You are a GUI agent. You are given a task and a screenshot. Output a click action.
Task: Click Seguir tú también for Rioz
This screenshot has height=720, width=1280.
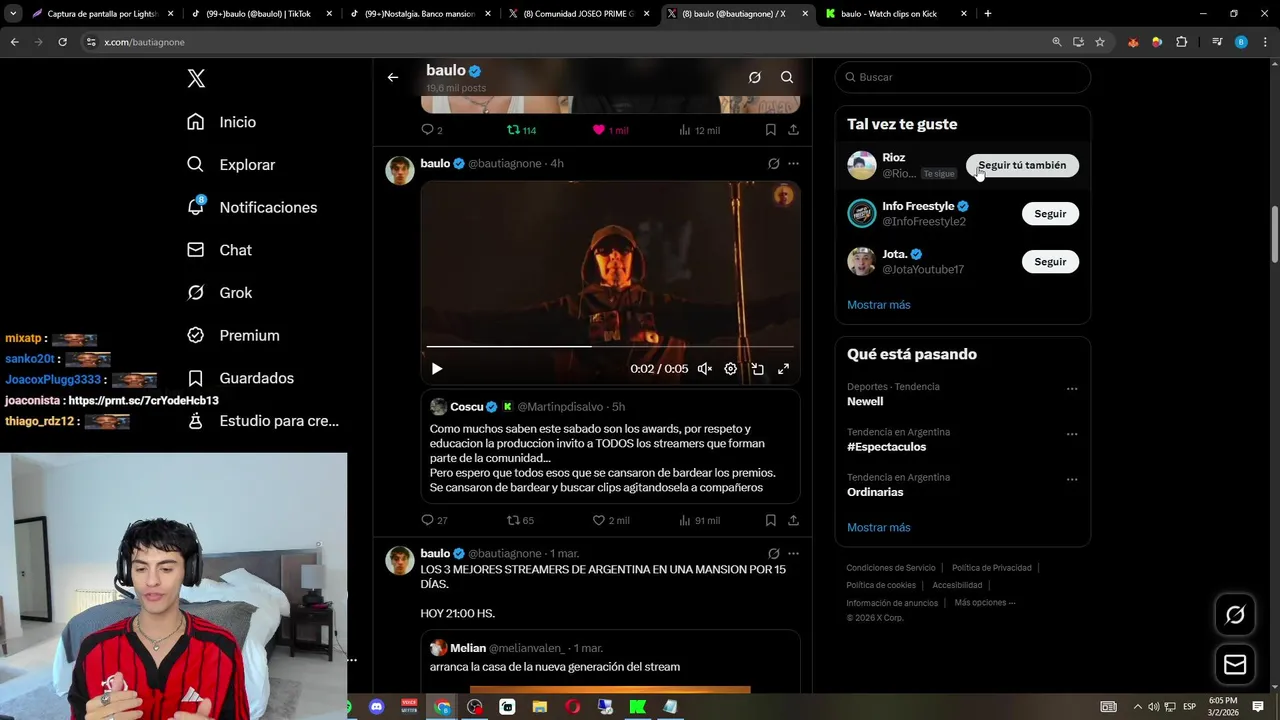click(1022, 165)
